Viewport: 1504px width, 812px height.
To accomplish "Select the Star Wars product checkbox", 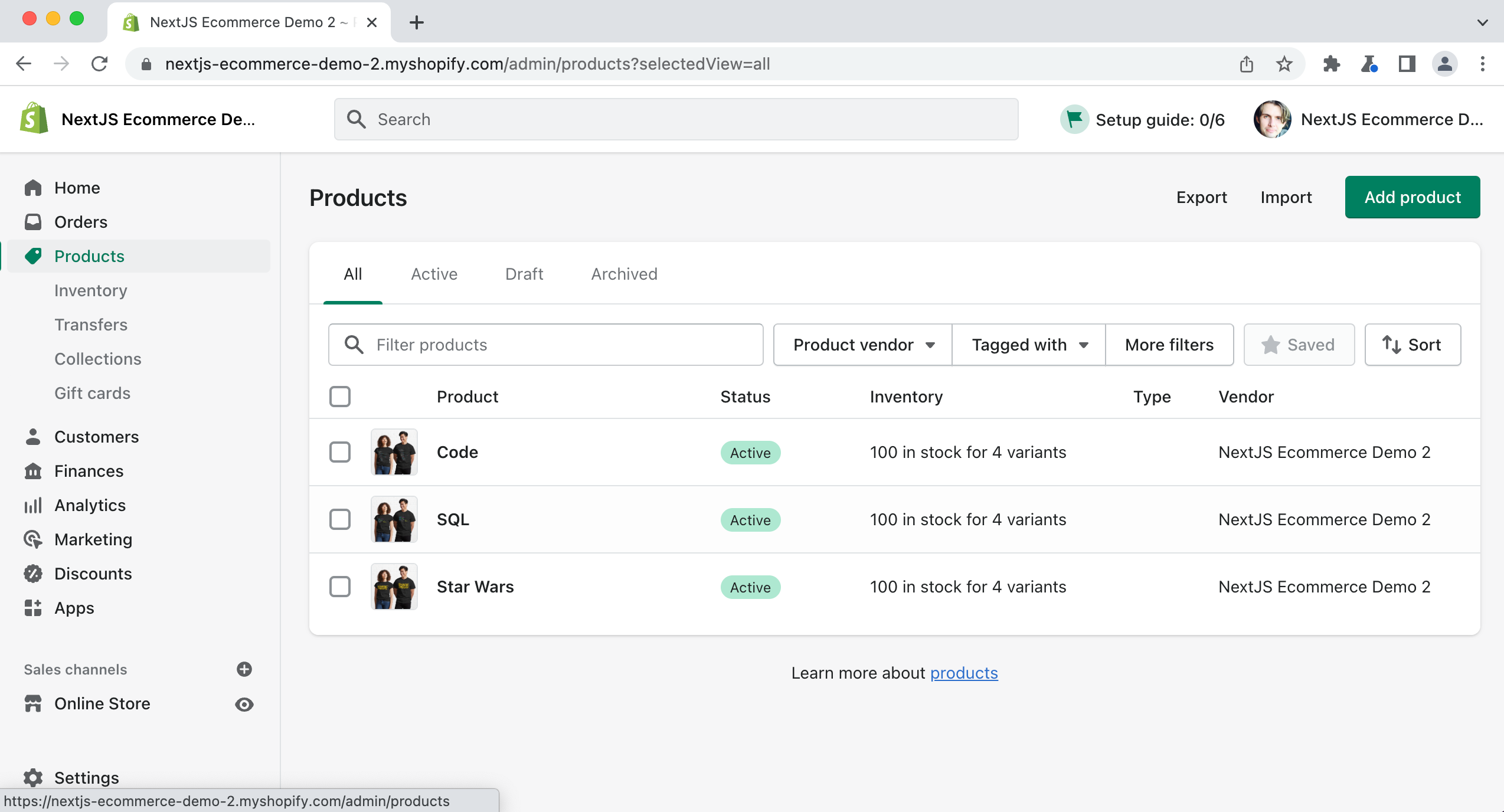I will pos(340,587).
